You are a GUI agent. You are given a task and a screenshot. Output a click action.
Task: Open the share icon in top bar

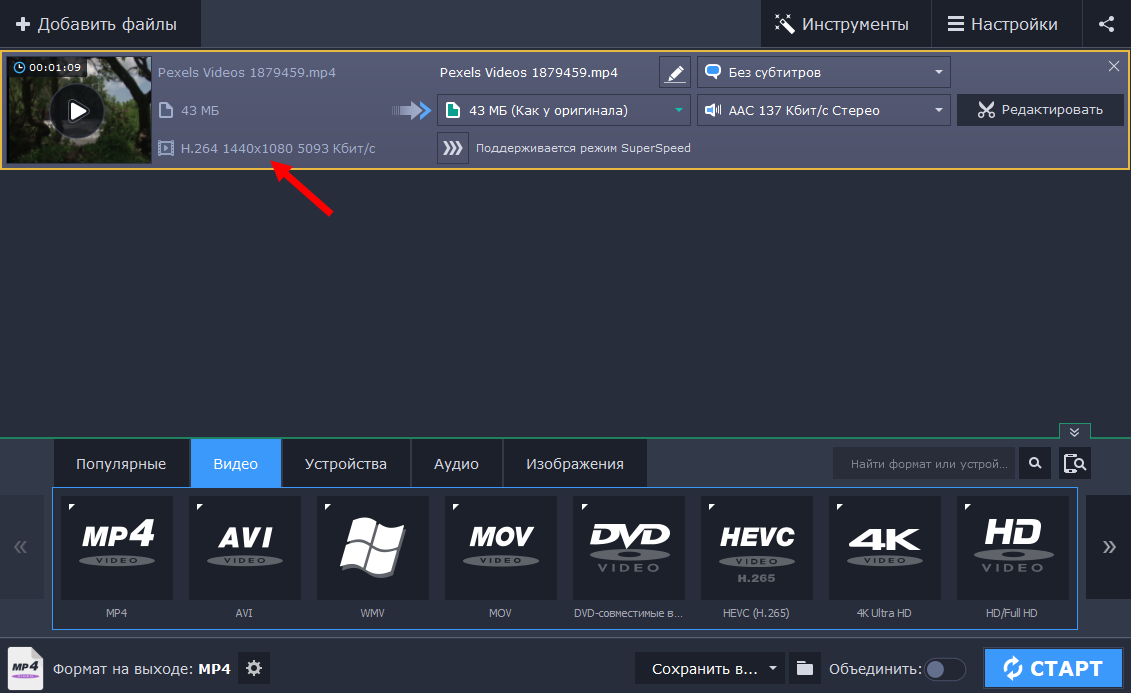(1106, 24)
